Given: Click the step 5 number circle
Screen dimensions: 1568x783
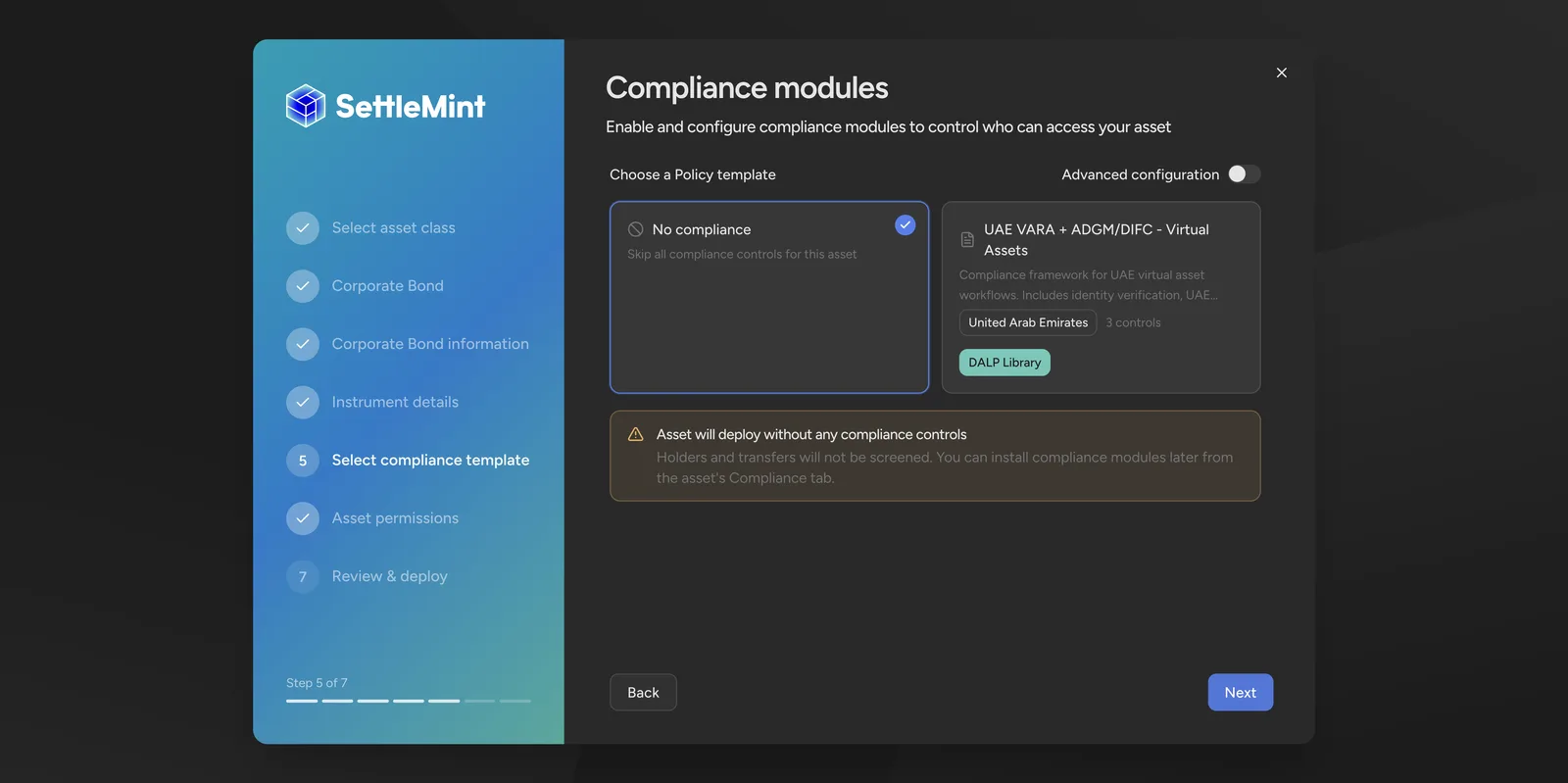Looking at the screenshot, I should click(303, 461).
